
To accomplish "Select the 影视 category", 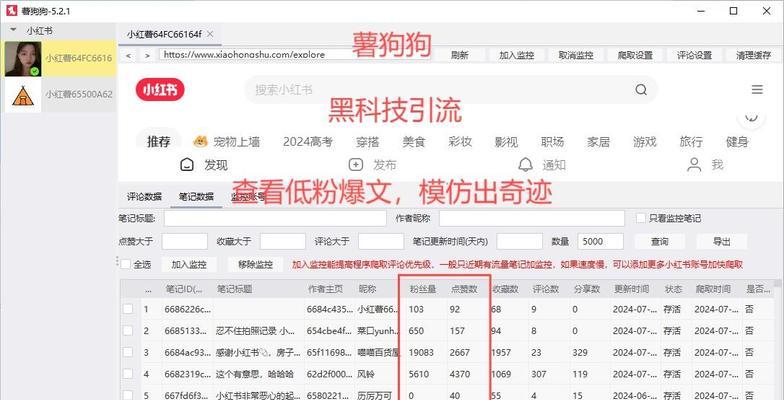I will [x=506, y=142].
